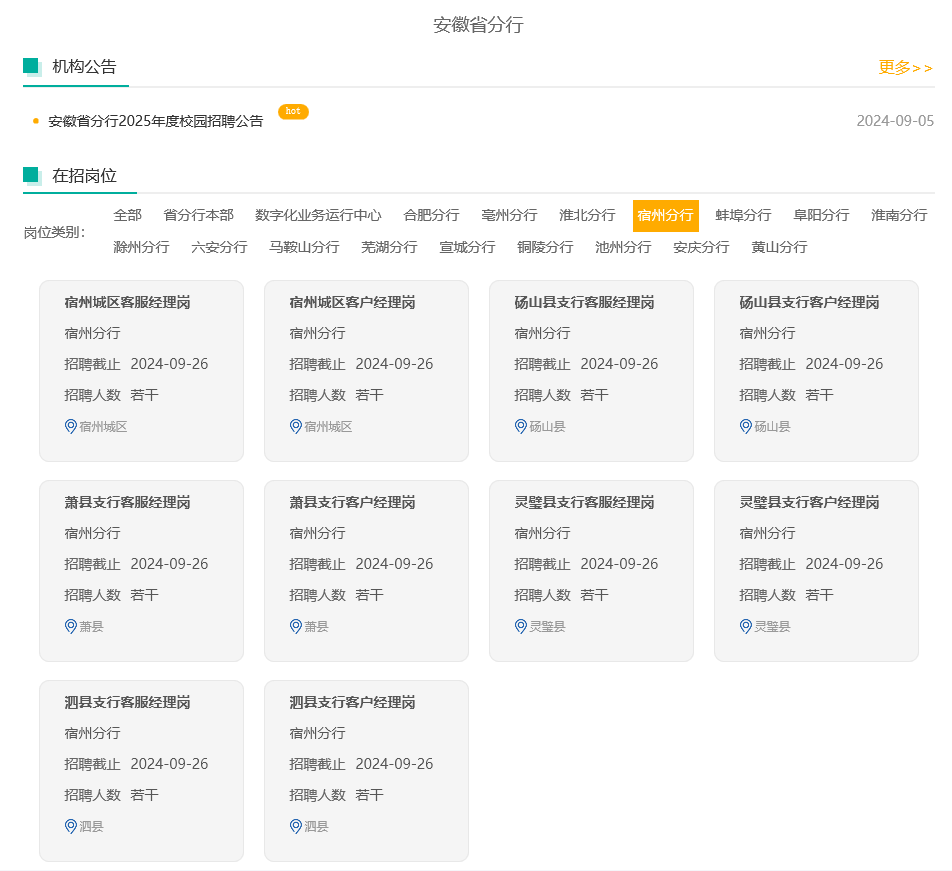Screen dimensions: 952x871
Task: Select the 黄山分行 tab
Action: click(x=779, y=248)
